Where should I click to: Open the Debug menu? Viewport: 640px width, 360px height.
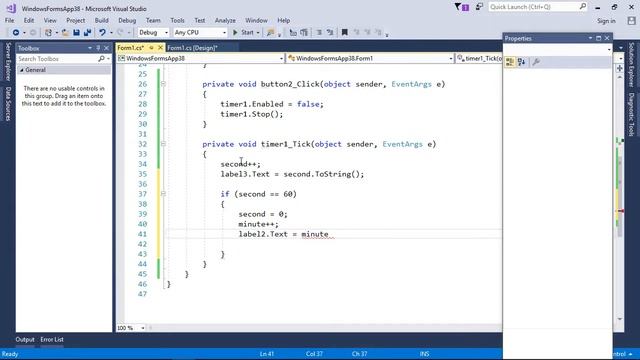(x=127, y=20)
